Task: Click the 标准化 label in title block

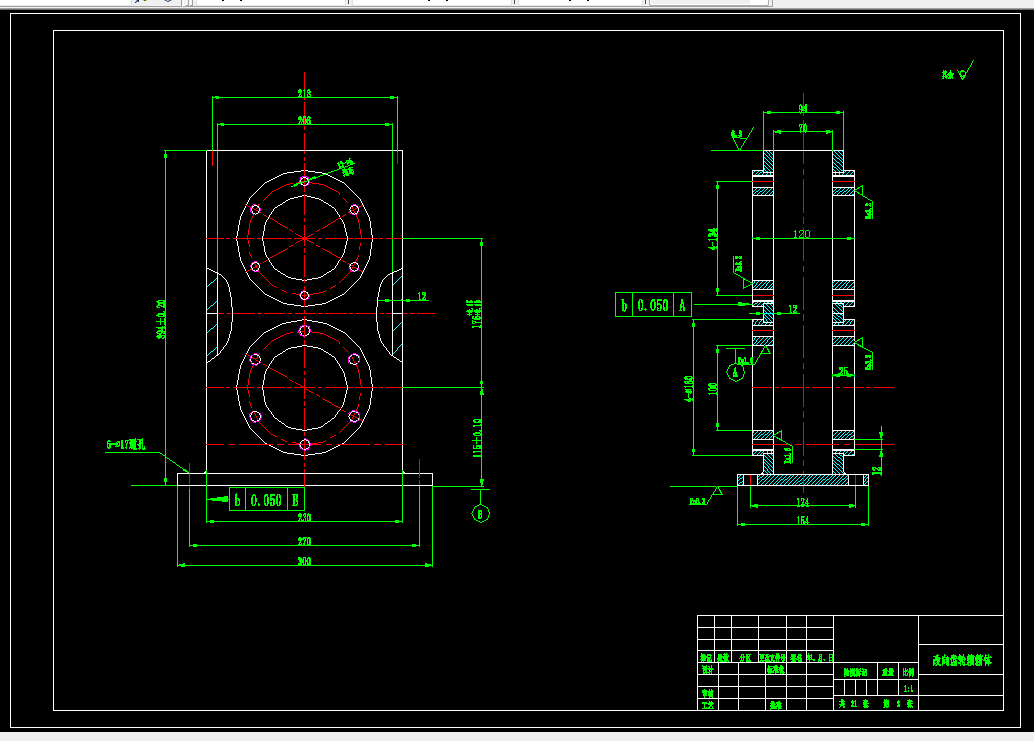Action: coord(776,670)
